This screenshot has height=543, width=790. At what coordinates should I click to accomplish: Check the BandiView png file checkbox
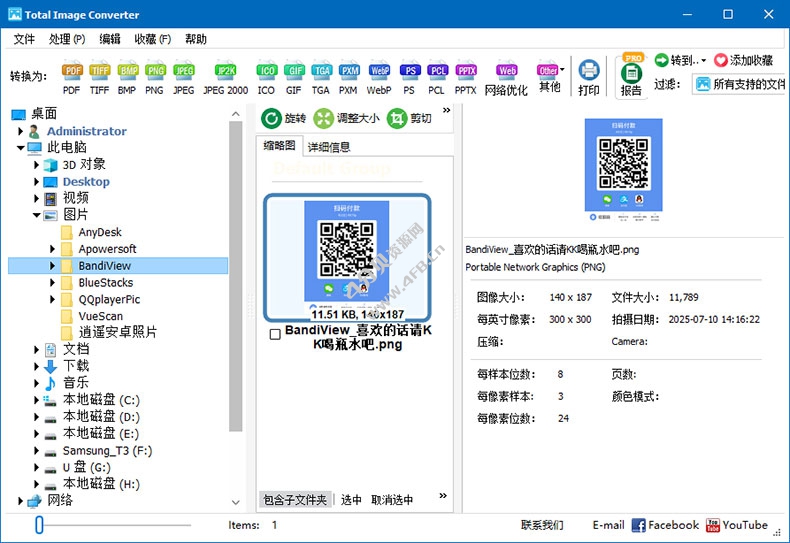[275, 334]
